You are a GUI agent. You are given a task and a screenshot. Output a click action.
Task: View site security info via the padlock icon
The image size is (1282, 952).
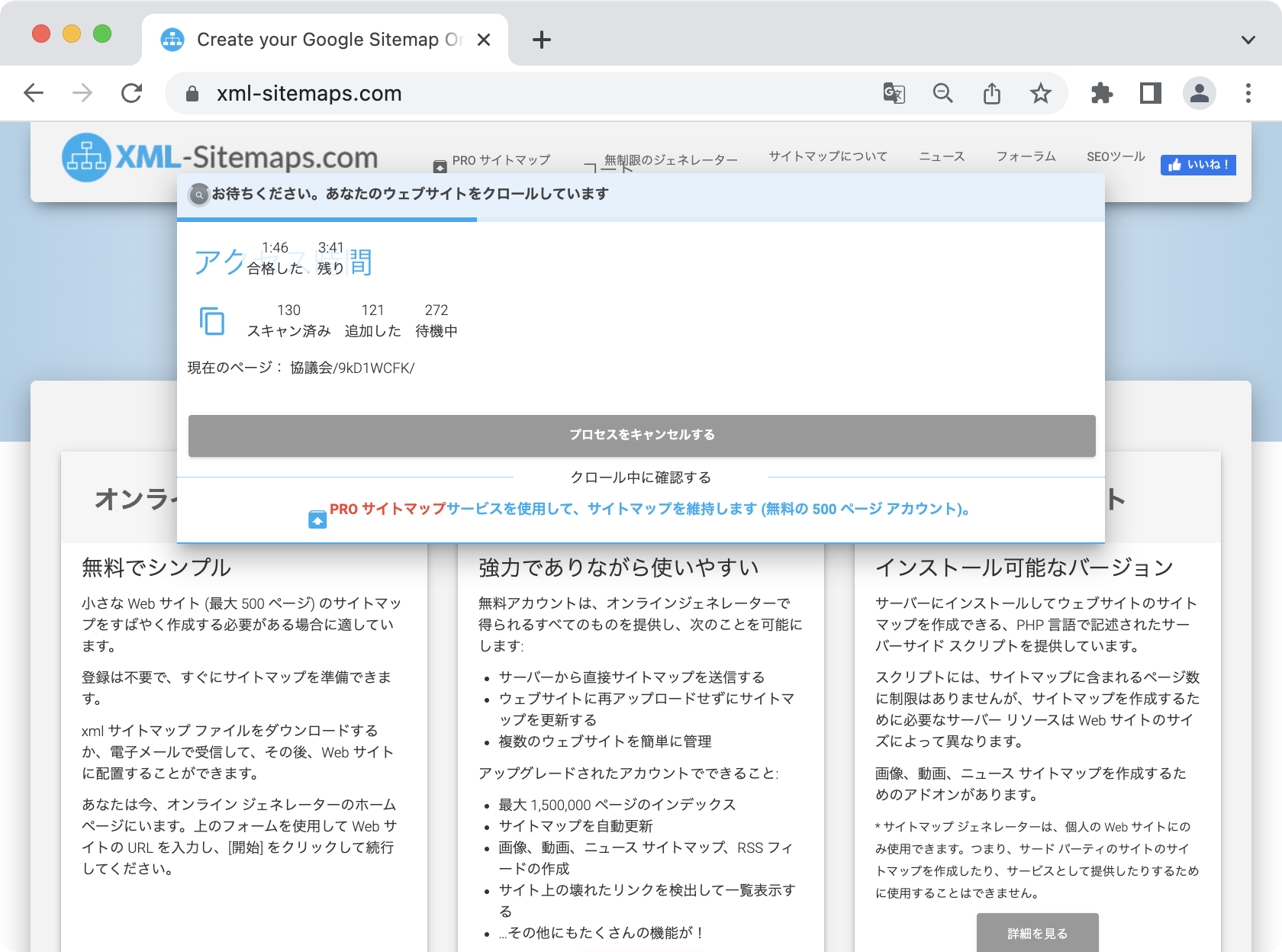(x=192, y=93)
